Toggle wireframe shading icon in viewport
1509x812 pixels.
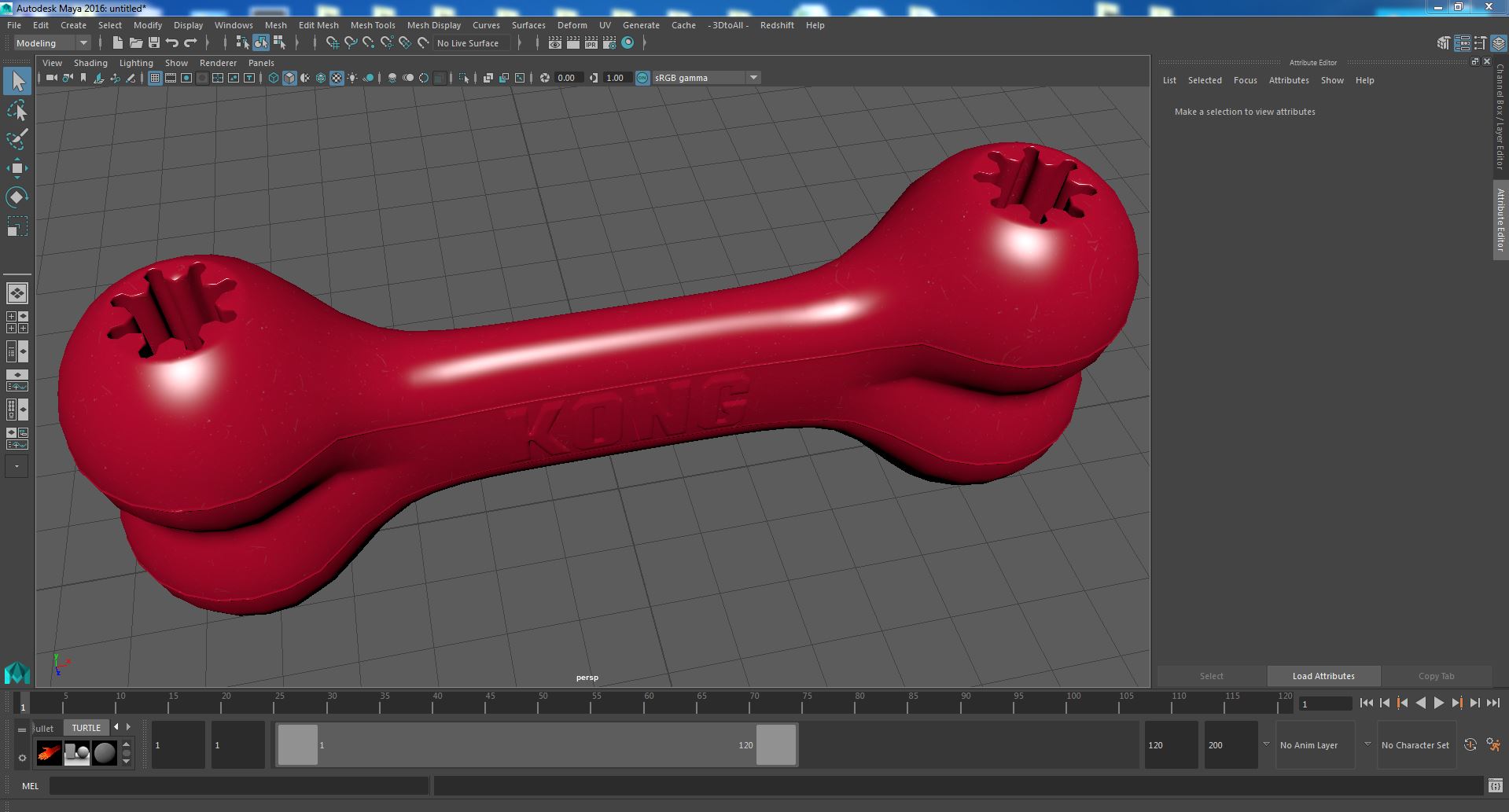coord(274,78)
